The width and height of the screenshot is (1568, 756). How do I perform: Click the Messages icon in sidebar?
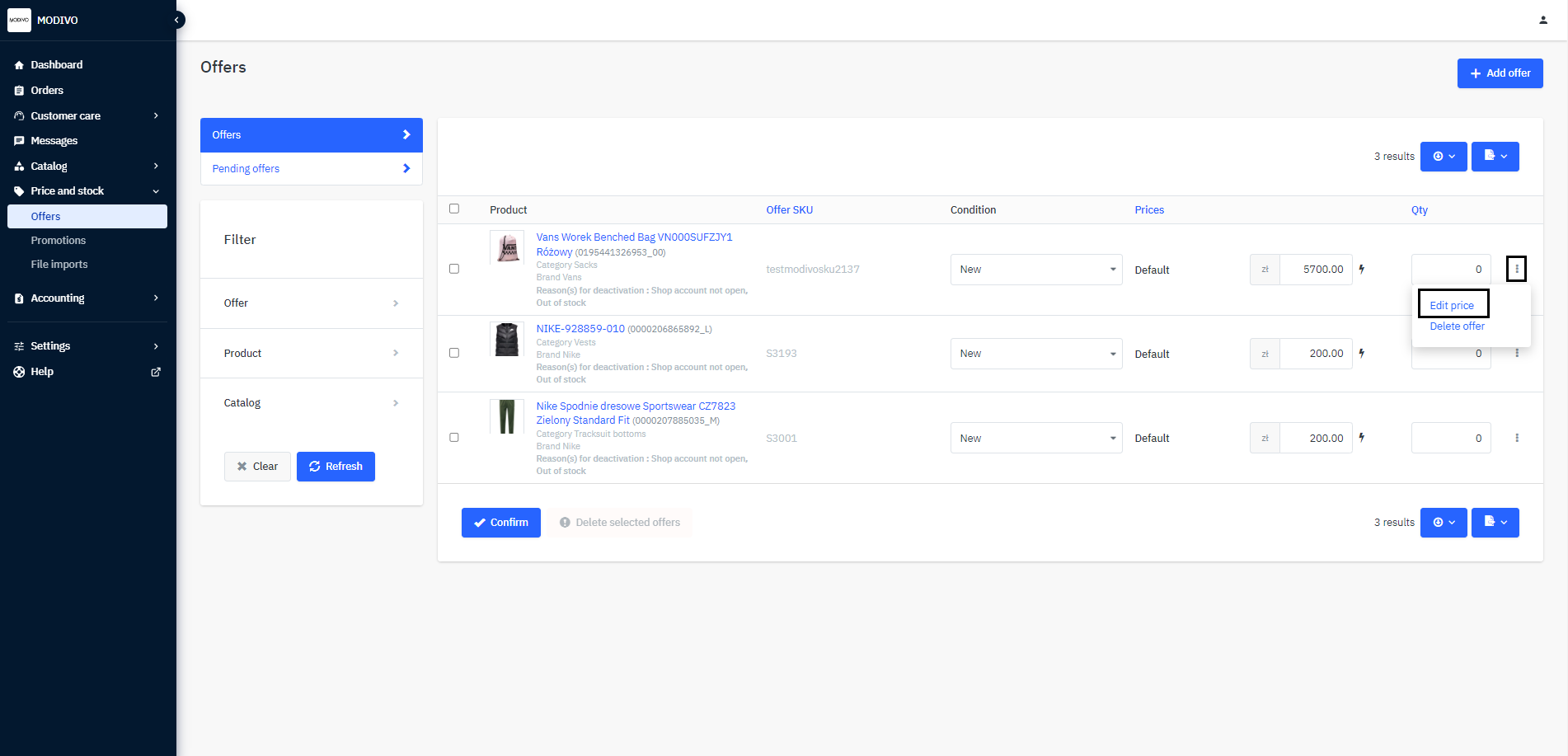point(19,141)
